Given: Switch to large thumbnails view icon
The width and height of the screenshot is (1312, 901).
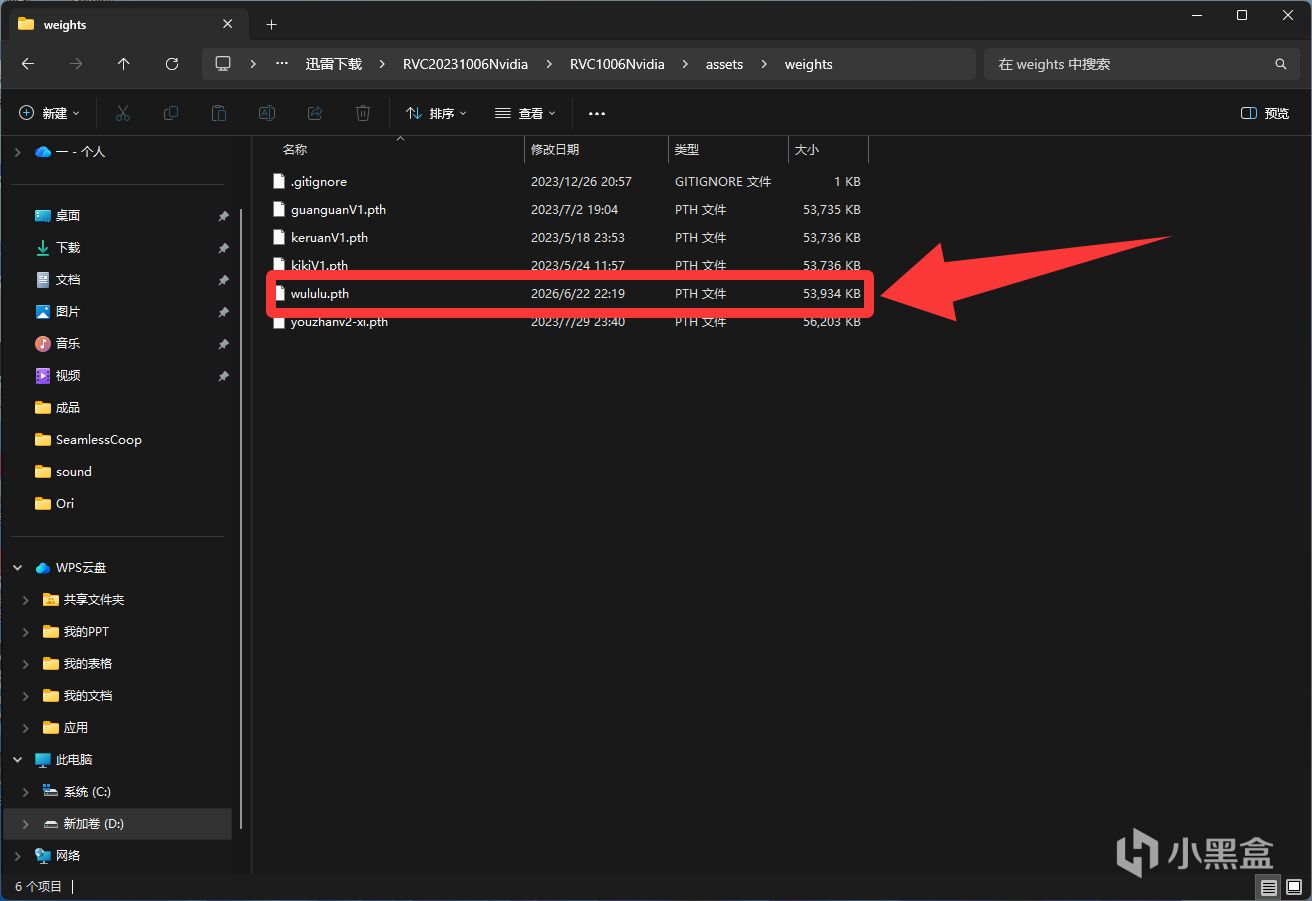Looking at the screenshot, I should [x=1293, y=887].
